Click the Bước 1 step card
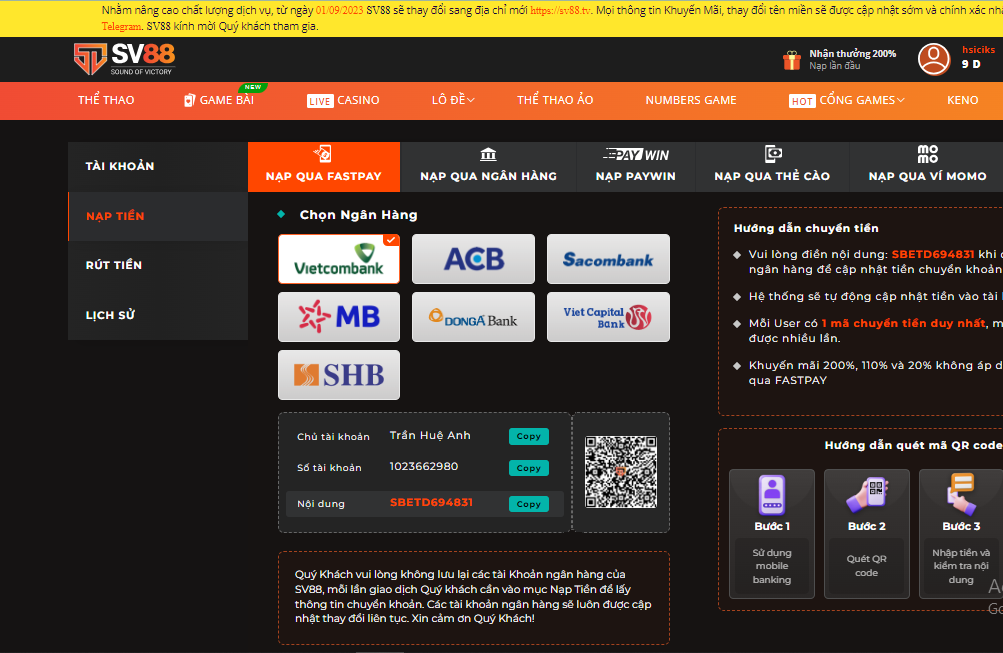Screen dimensions: 1003x653 tap(771, 533)
